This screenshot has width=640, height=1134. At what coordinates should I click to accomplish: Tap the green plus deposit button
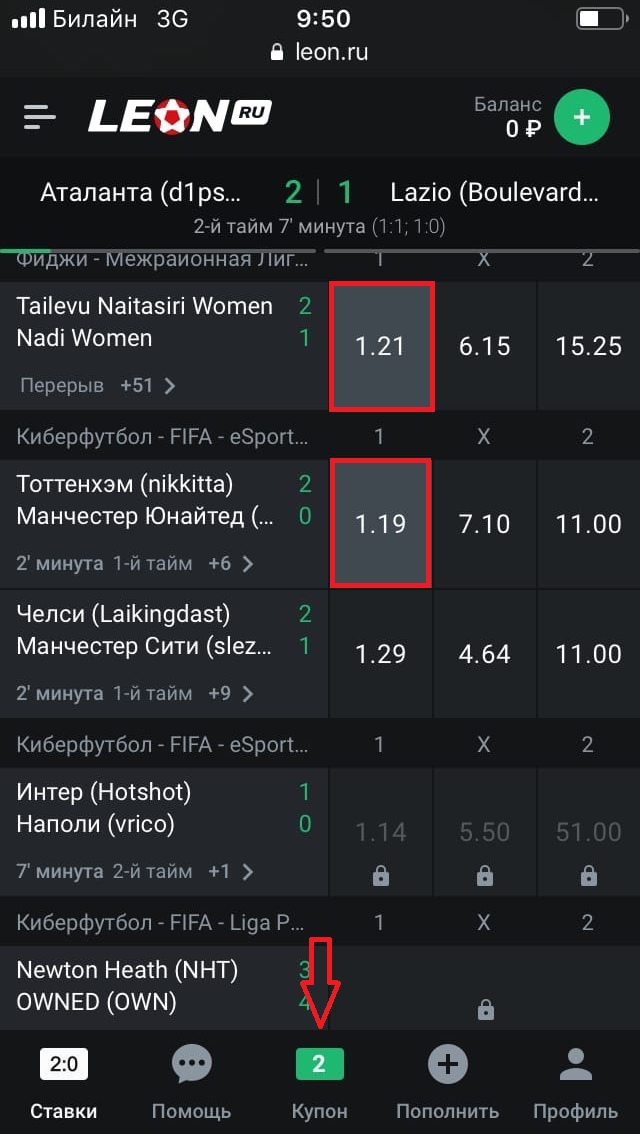click(582, 117)
